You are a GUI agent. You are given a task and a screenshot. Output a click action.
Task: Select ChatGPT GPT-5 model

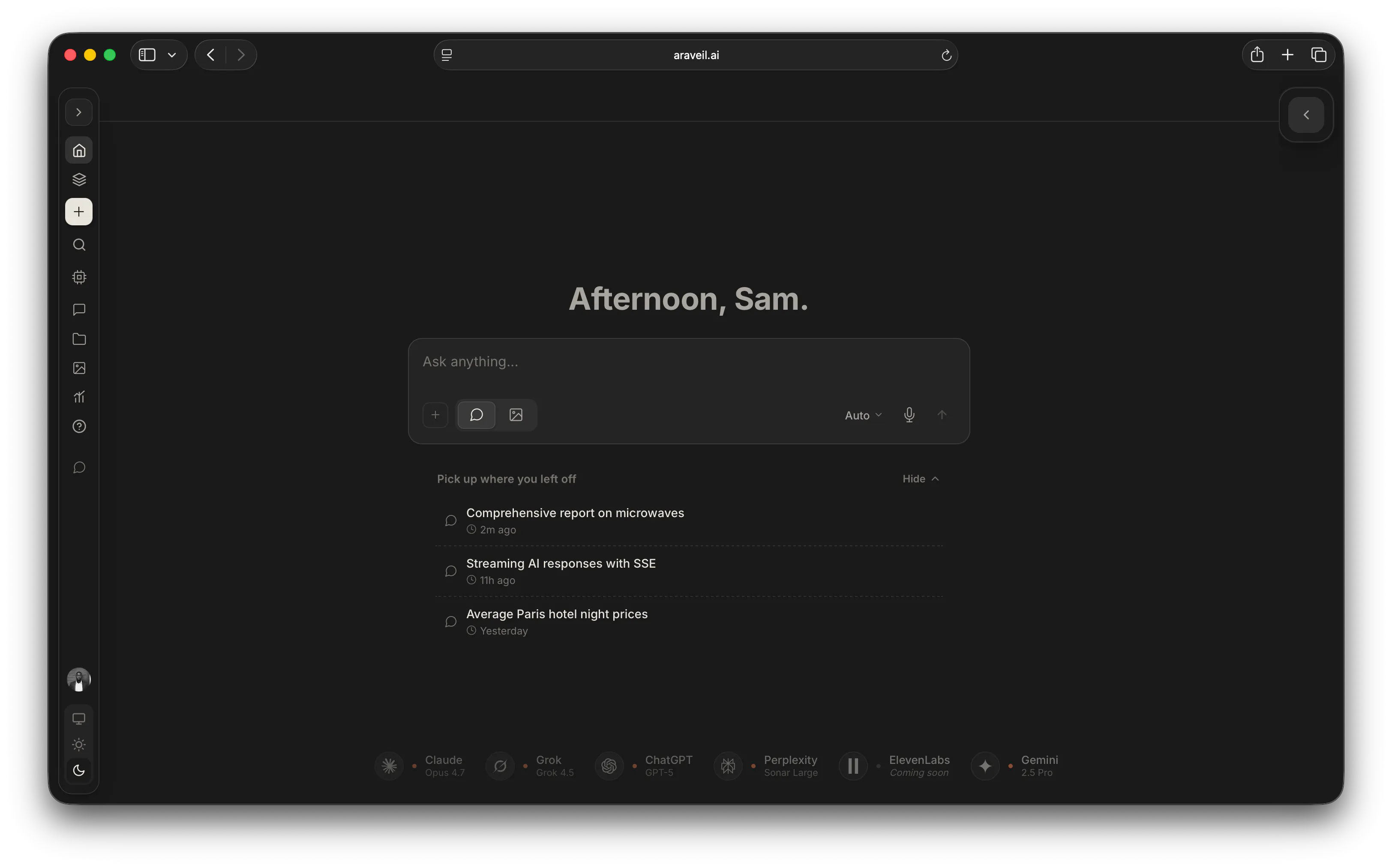(644, 766)
